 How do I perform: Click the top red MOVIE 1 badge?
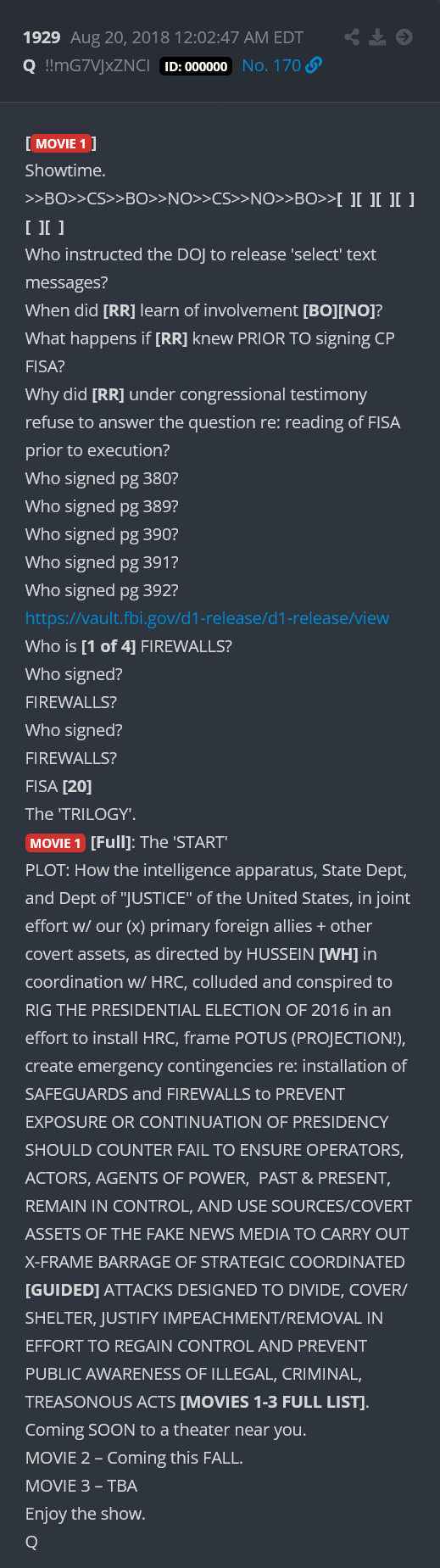(61, 143)
